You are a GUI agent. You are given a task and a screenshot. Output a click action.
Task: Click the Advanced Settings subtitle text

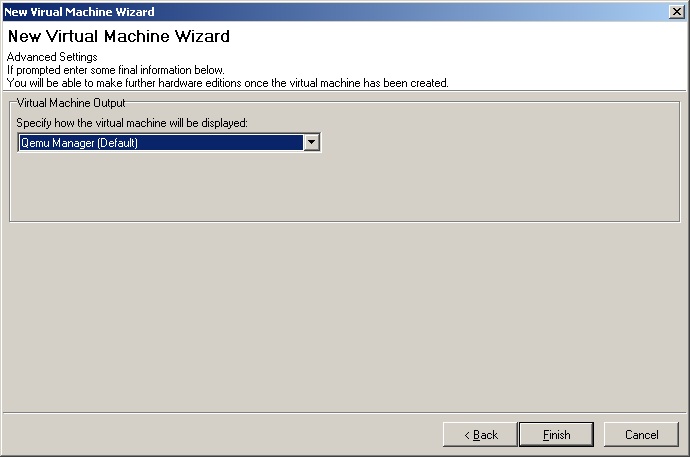point(52,57)
